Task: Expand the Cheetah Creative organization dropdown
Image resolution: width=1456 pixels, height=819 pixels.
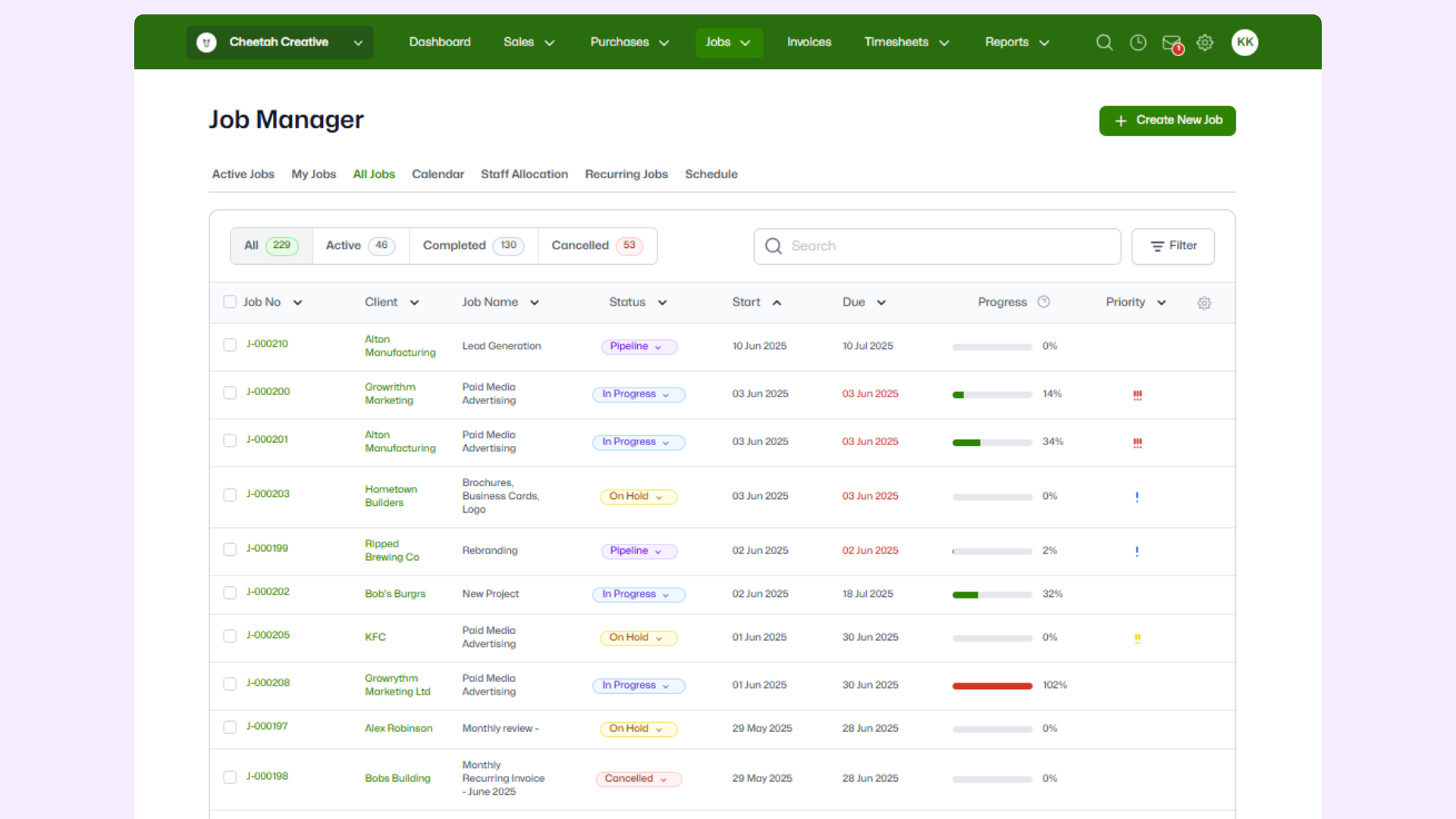Action: click(x=280, y=42)
